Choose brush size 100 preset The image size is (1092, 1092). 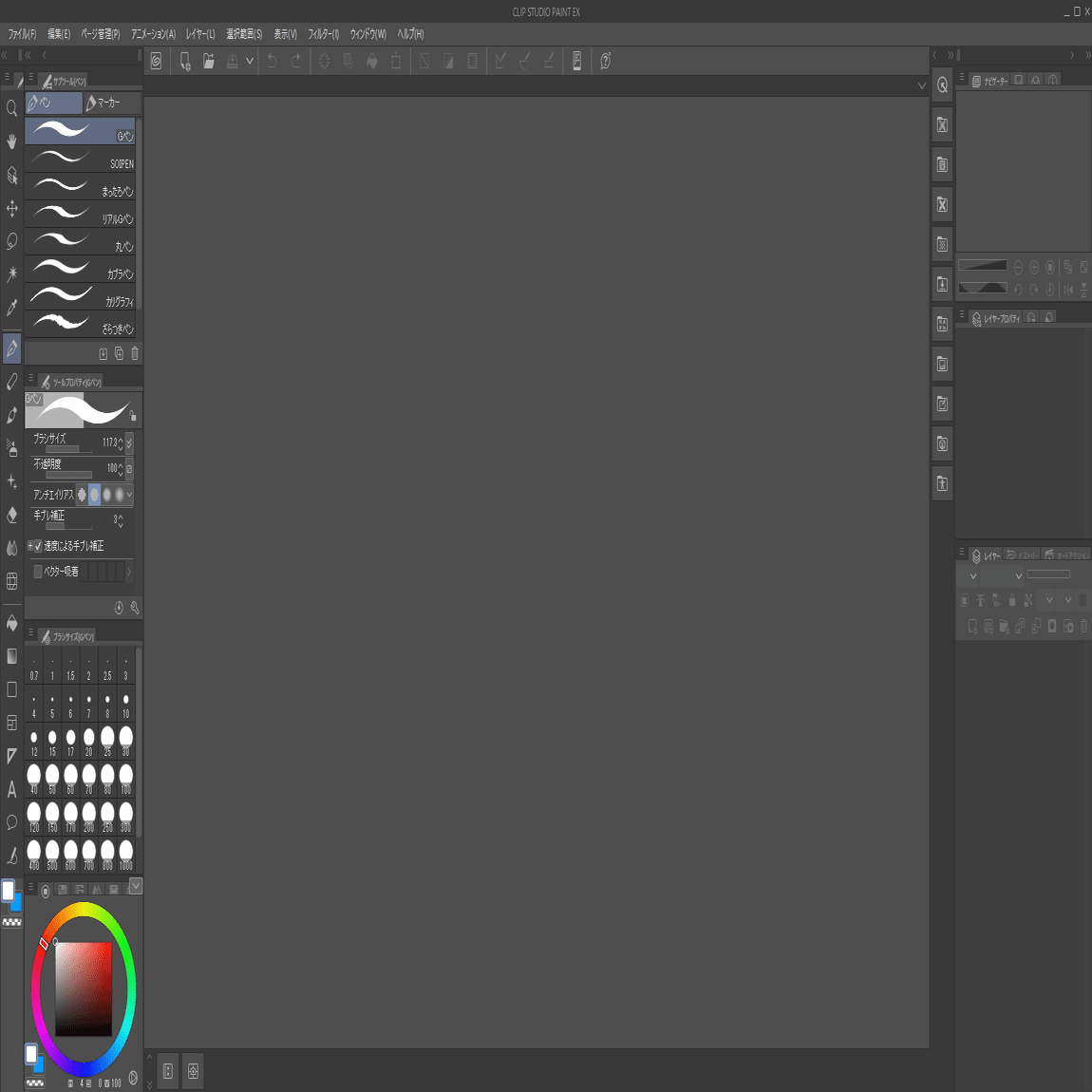pos(126,779)
